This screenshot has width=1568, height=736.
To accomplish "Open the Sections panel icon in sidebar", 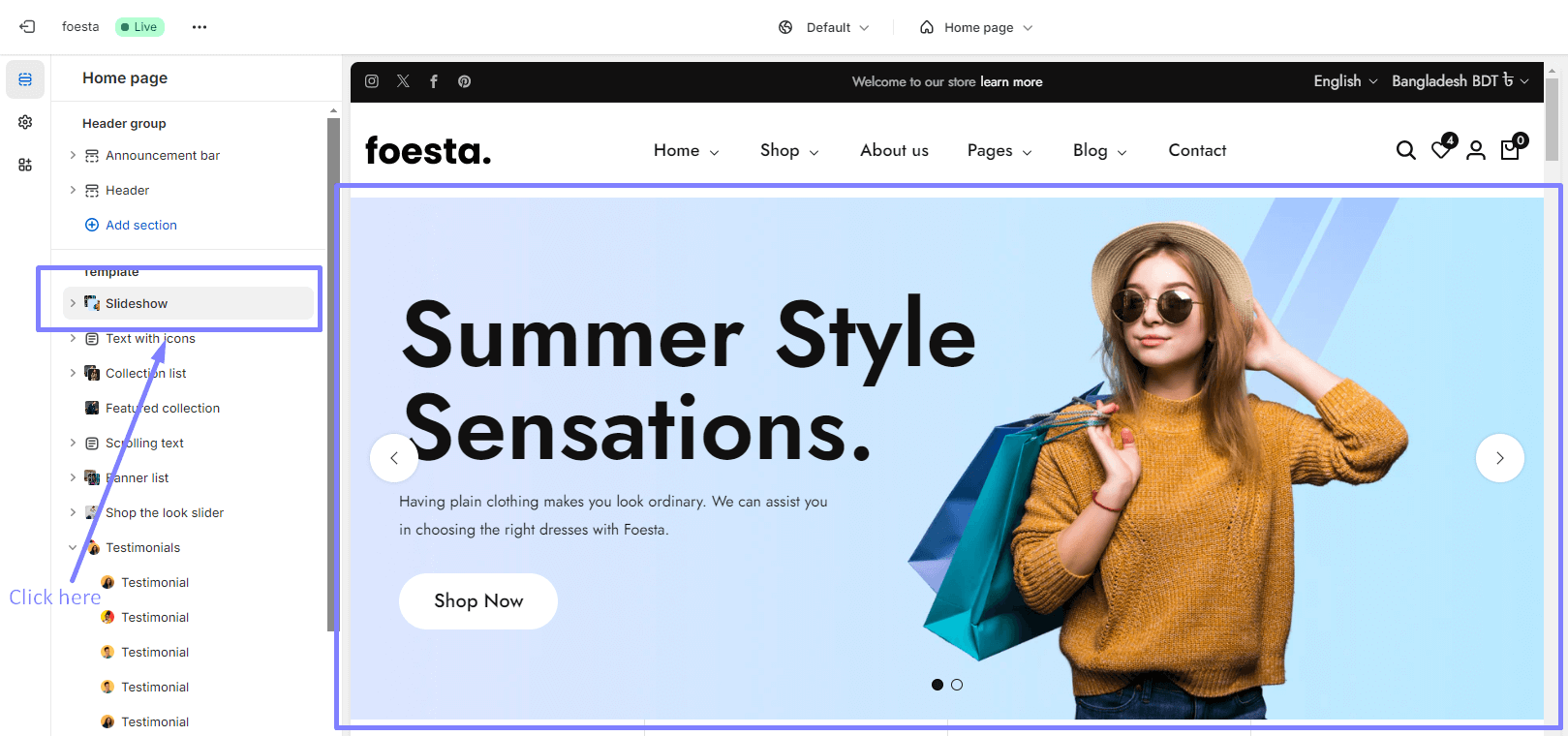I will tap(25, 79).
